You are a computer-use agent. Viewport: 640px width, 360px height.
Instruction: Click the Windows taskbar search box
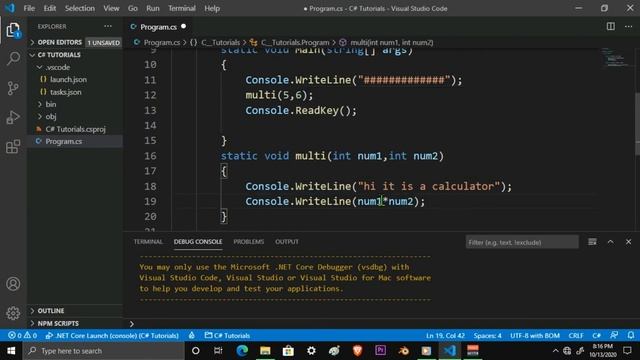click(x=104, y=351)
